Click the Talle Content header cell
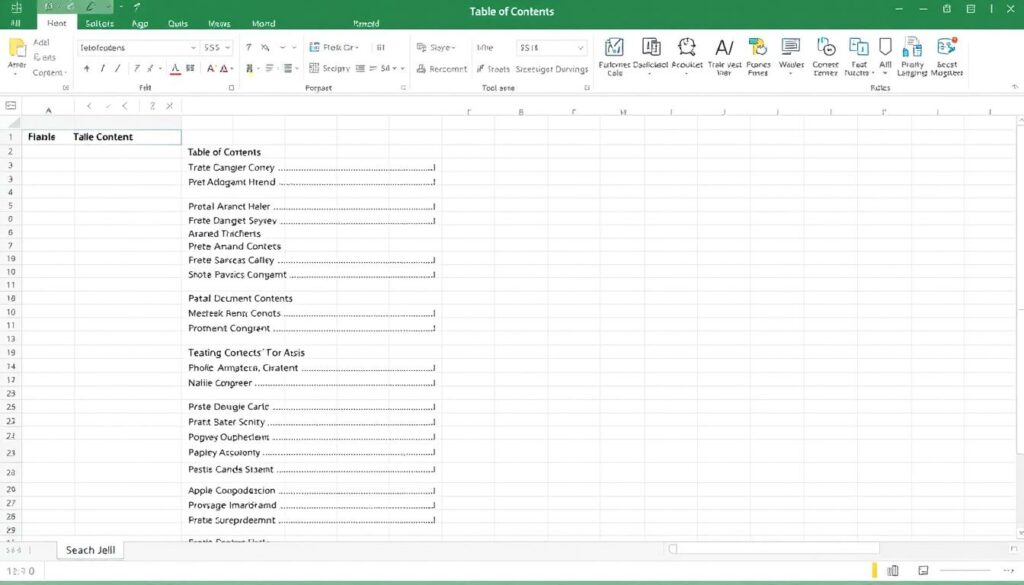The width and height of the screenshot is (1024, 585). [x=103, y=136]
